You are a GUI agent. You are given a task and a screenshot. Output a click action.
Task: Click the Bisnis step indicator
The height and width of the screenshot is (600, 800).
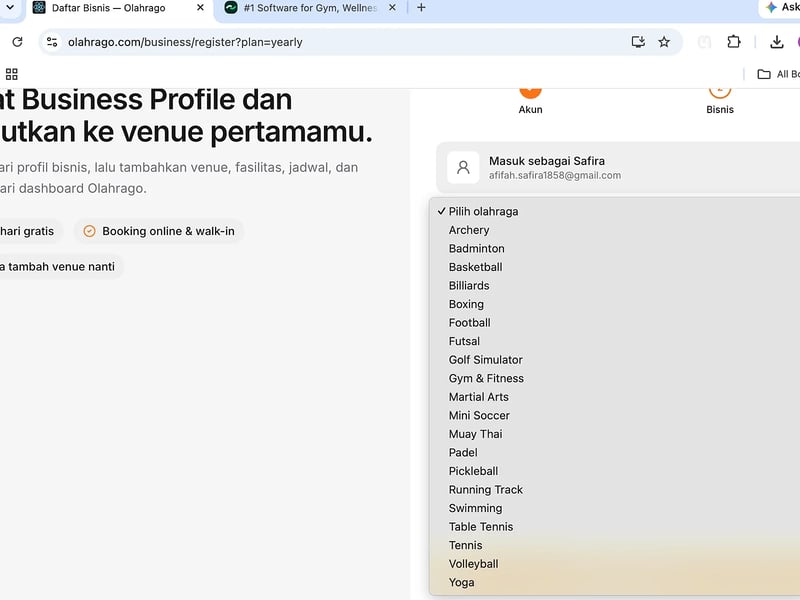pyautogui.click(x=720, y=101)
